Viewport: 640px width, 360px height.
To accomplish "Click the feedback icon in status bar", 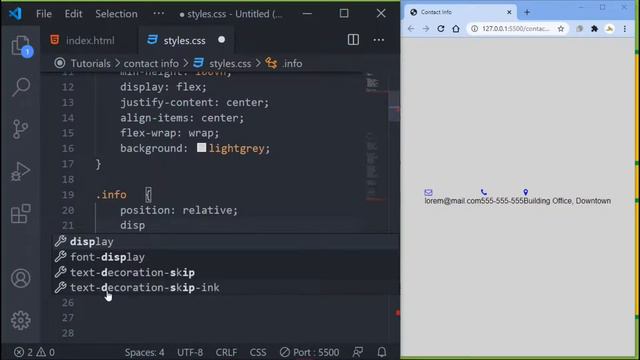I will (358, 352).
